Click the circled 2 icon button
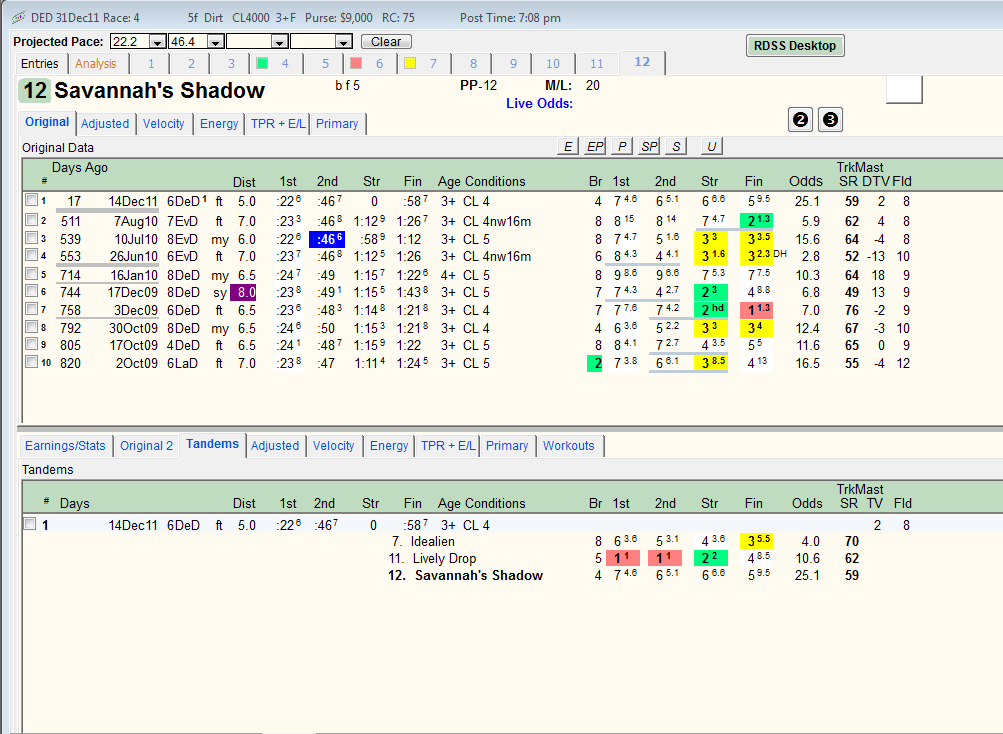 [x=800, y=120]
